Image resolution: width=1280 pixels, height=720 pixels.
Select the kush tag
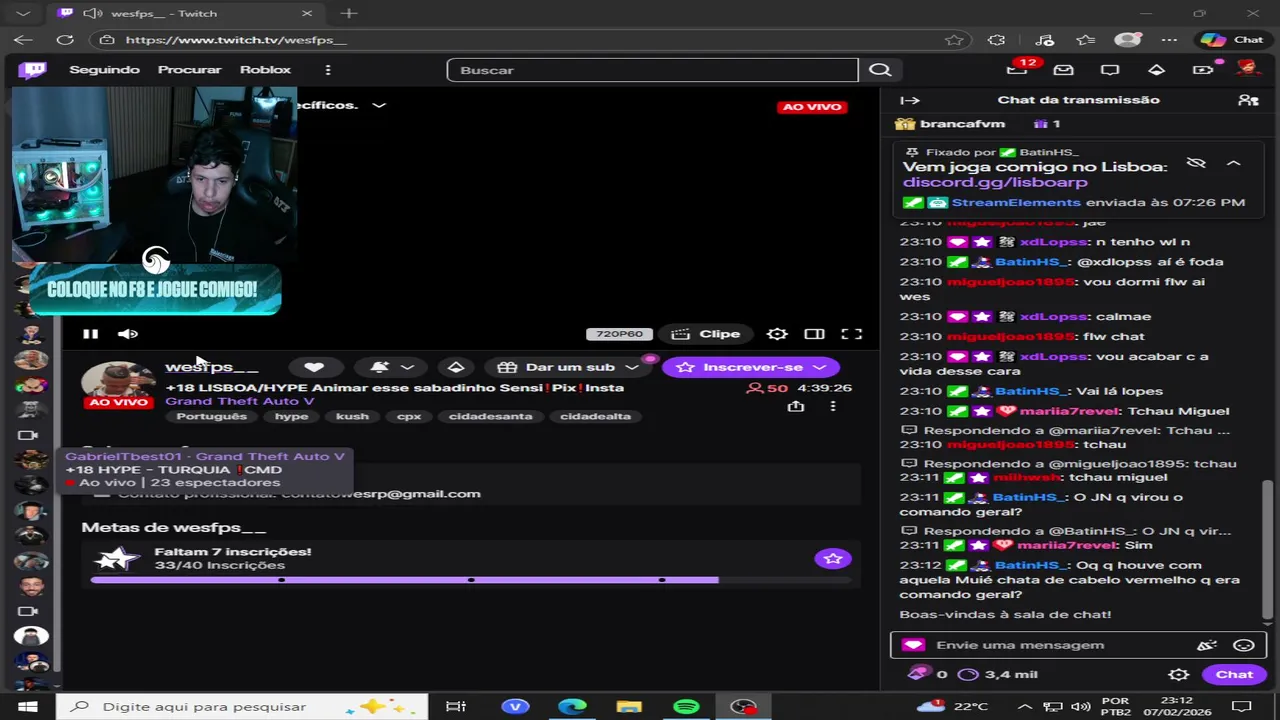(352, 416)
